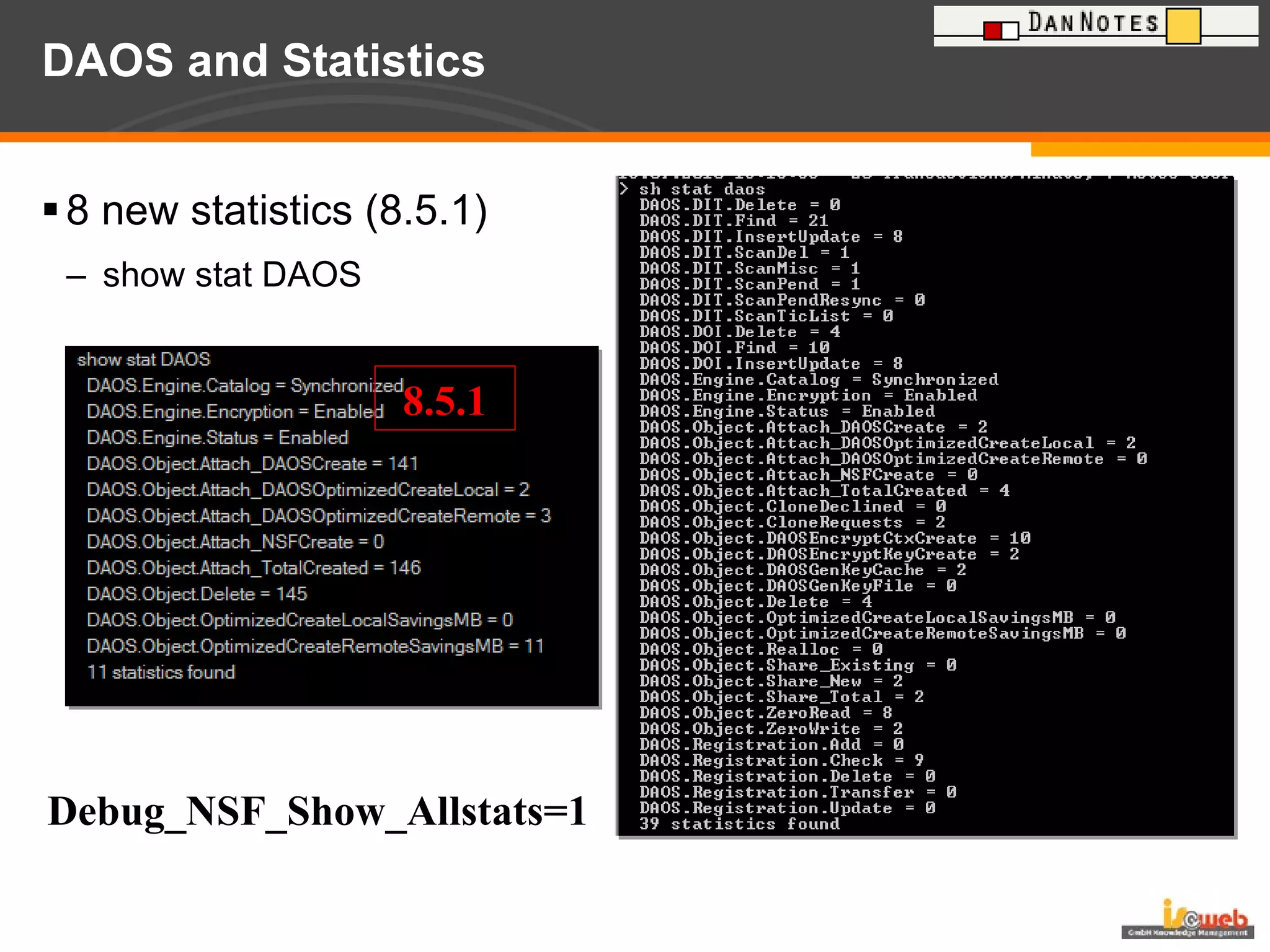The image size is (1270, 952).
Task: Click 'DAOS.Object.Share_New = 2' line
Action: (x=771, y=681)
